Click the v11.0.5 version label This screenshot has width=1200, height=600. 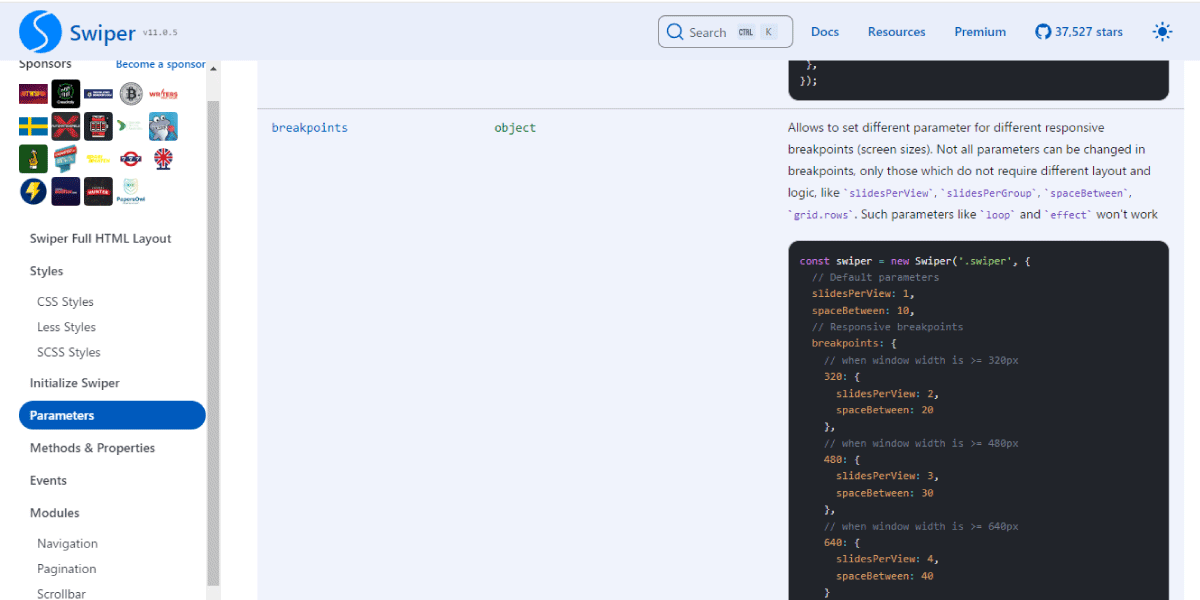160,33
